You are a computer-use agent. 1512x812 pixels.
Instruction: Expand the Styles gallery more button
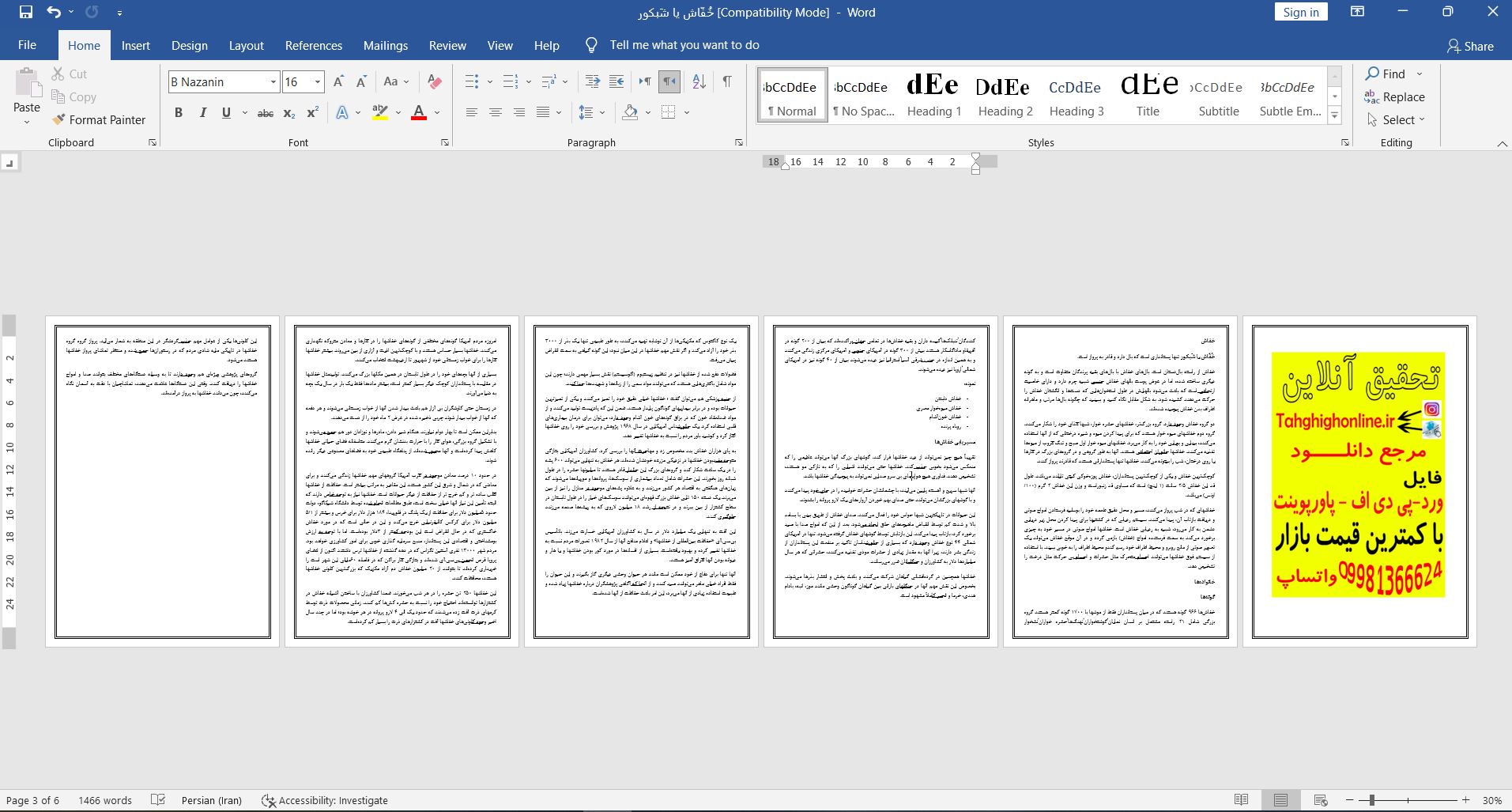(1335, 115)
